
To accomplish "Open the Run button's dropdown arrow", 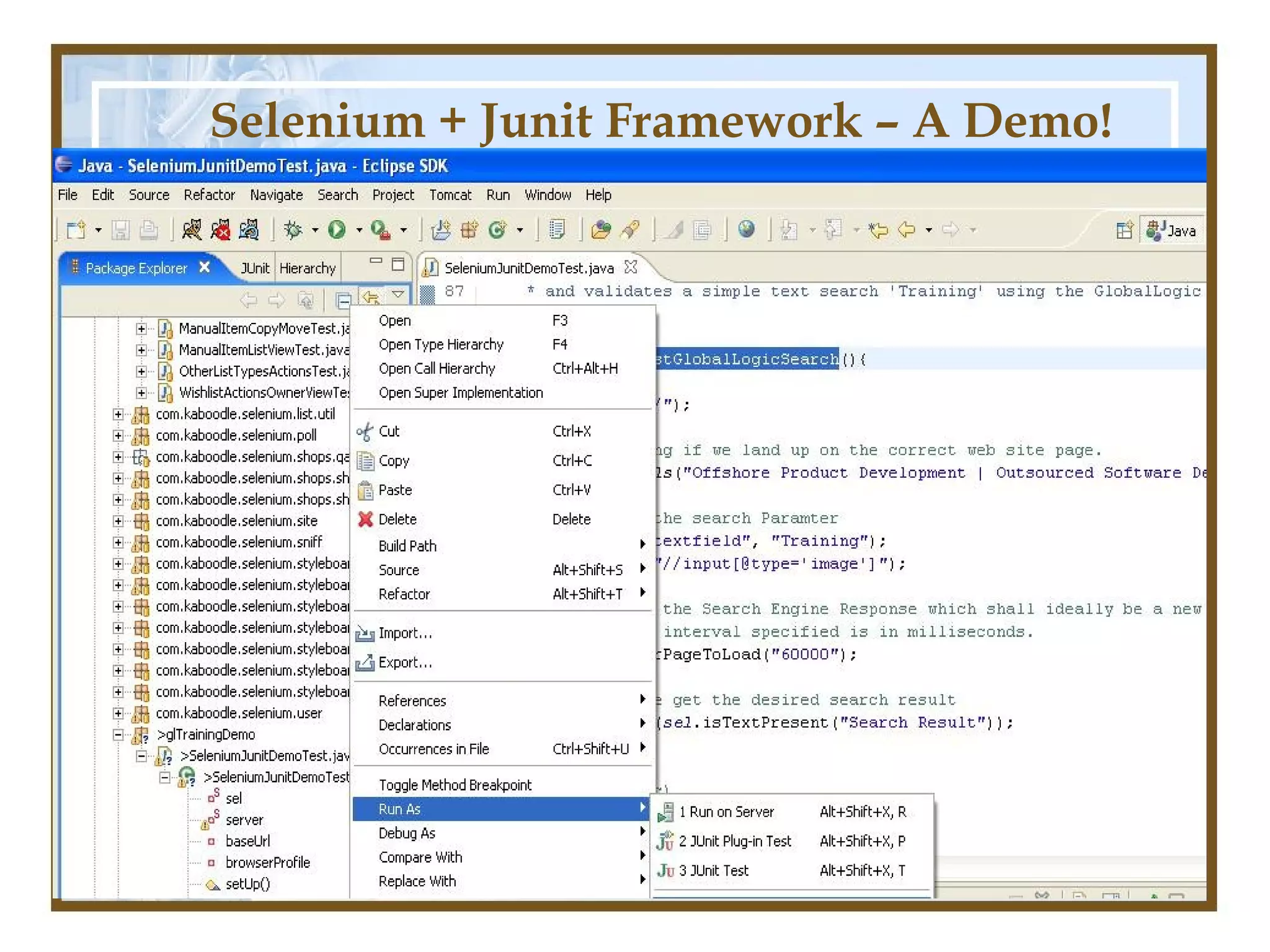I will coord(359,231).
